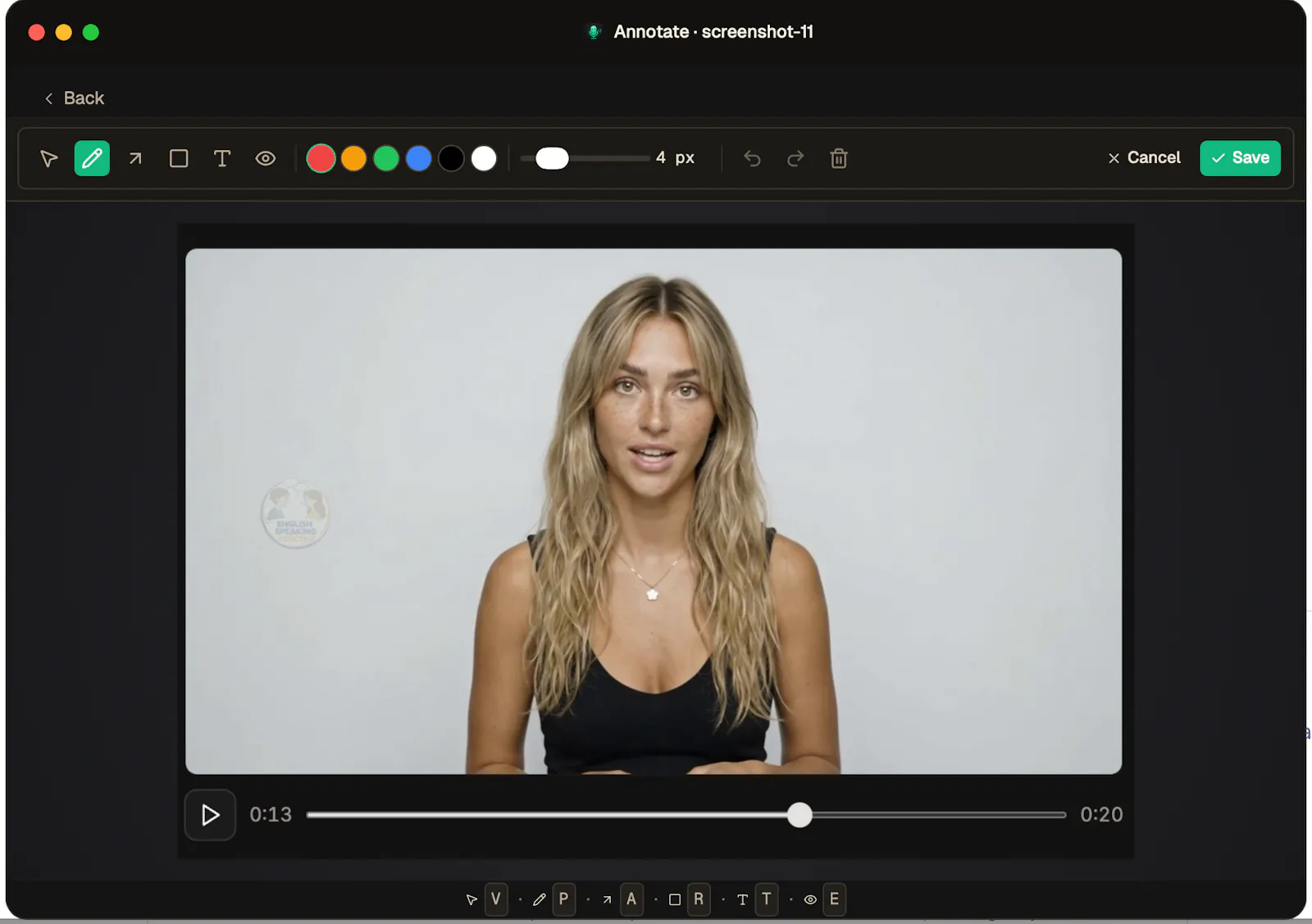1312x924 pixels.
Task: Click the R shortcut key hint
Action: click(x=699, y=899)
